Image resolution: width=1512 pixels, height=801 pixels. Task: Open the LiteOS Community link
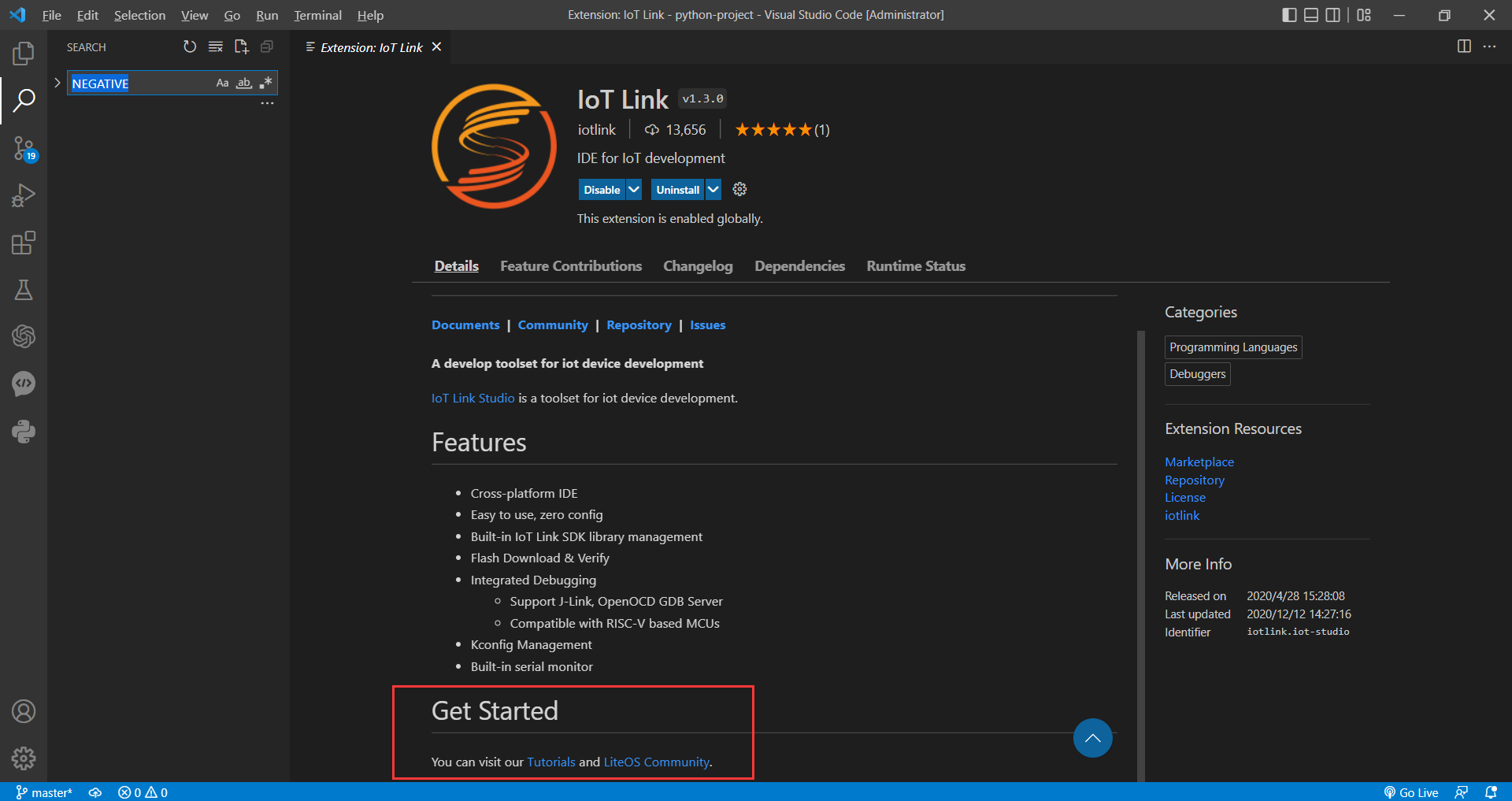[656, 762]
